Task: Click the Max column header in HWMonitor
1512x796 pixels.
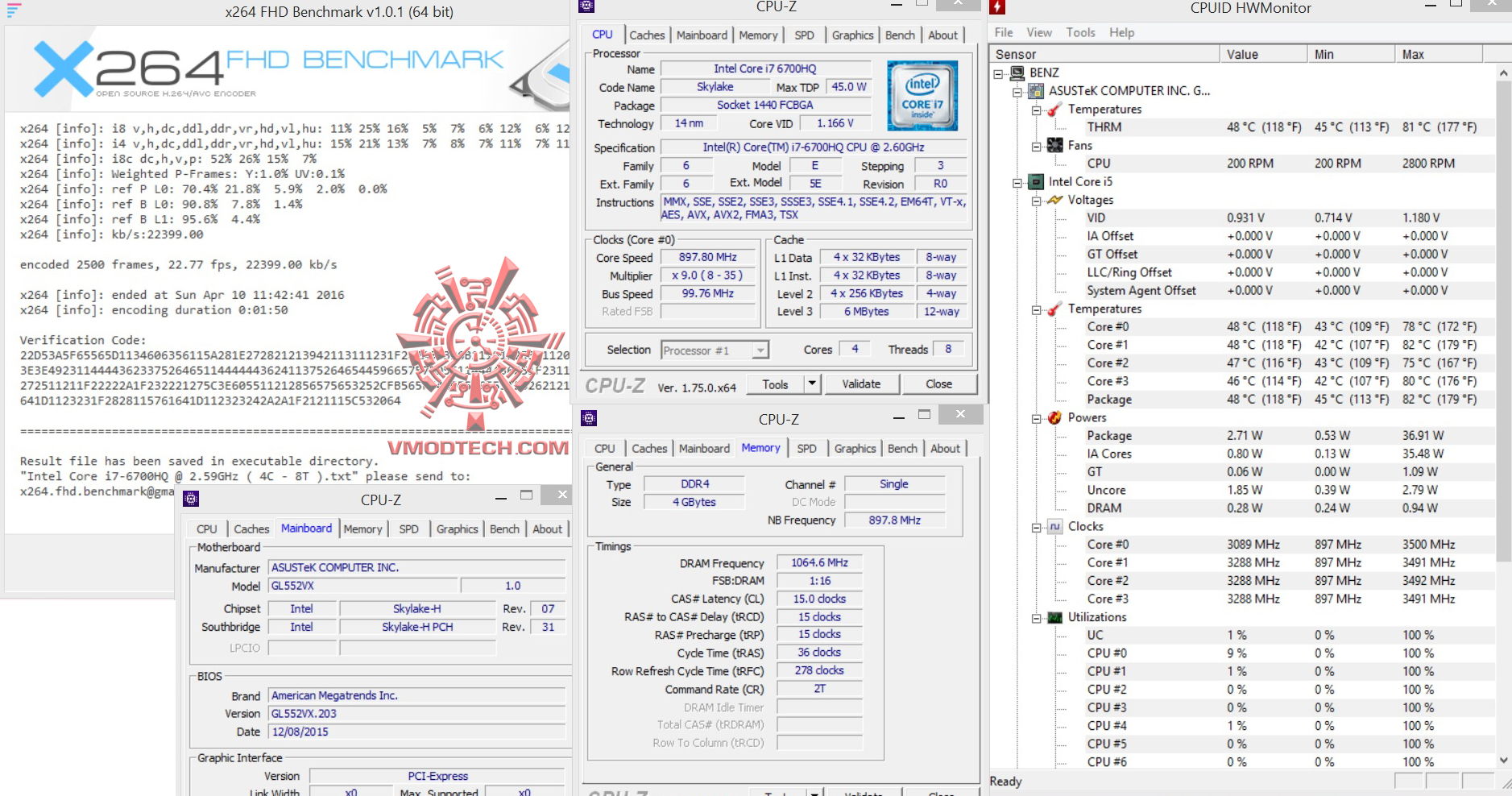Action: [x=1439, y=54]
